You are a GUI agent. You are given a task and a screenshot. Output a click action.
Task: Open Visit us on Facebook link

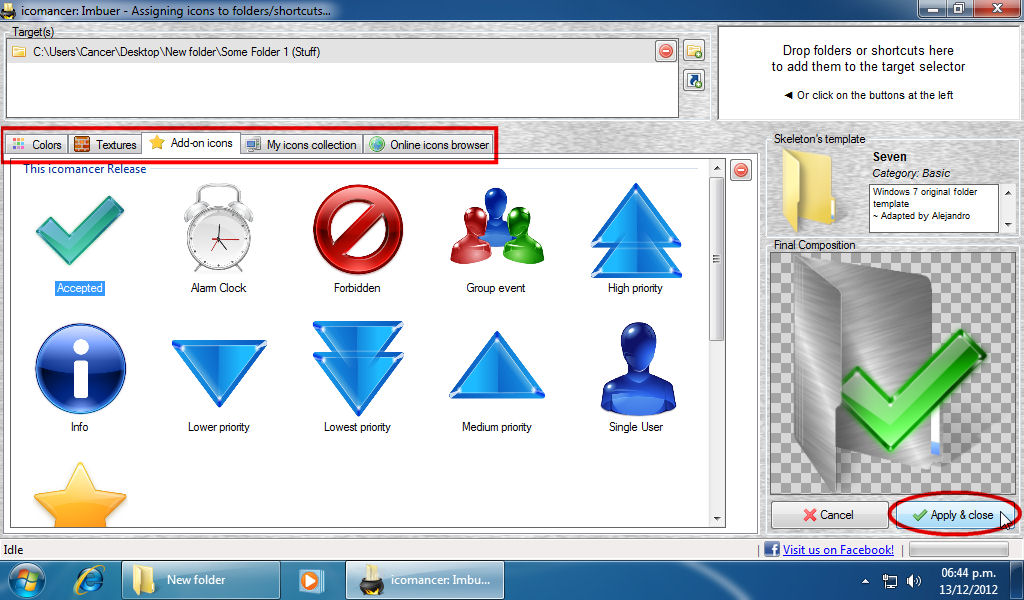click(x=838, y=550)
